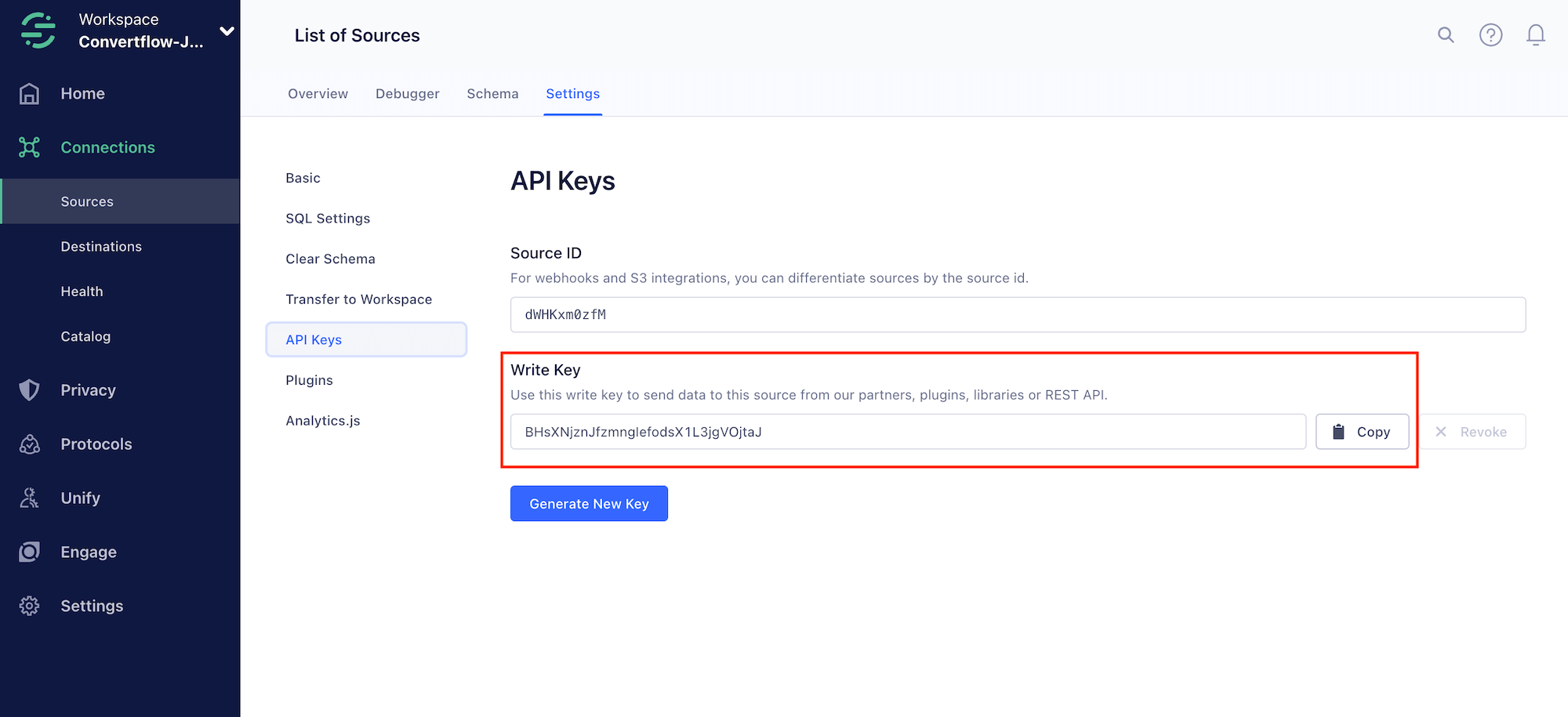Open Connections menu label

pos(108,147)
